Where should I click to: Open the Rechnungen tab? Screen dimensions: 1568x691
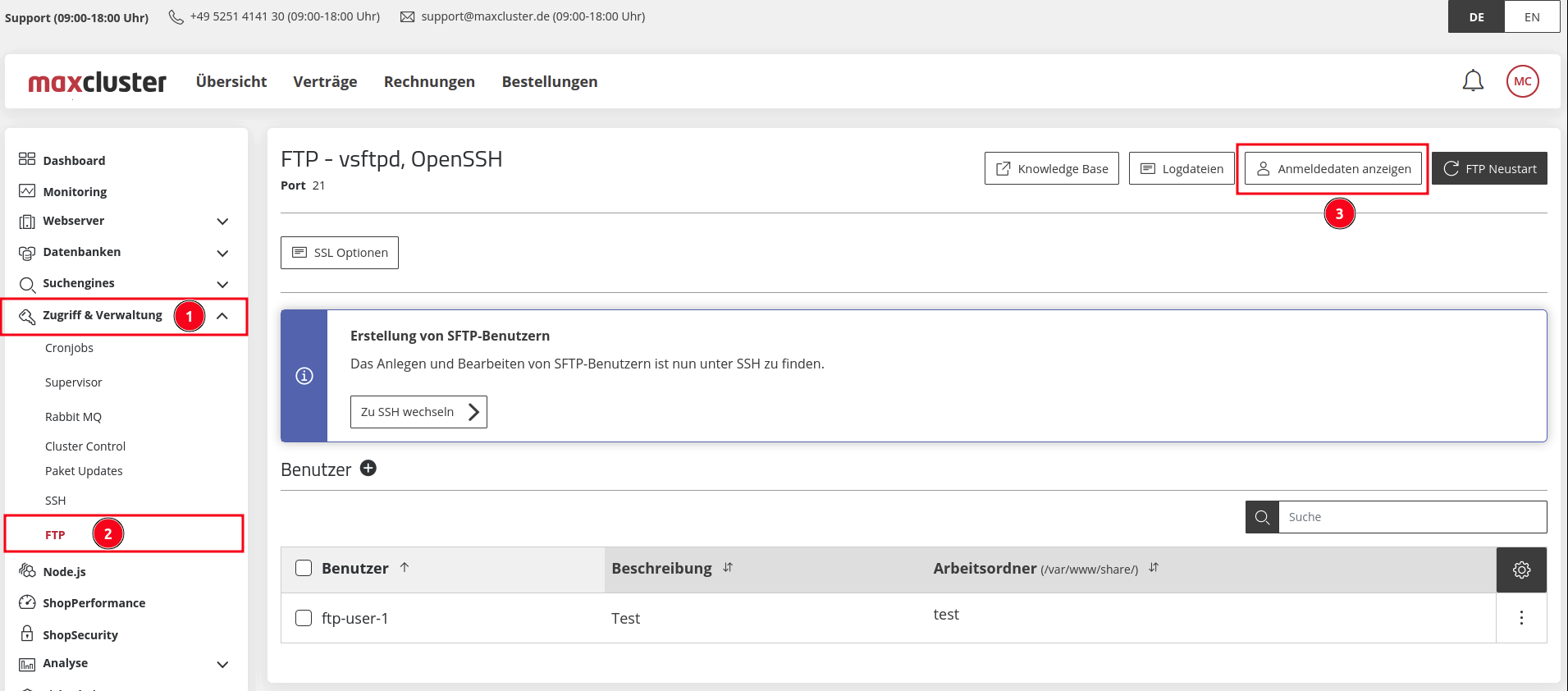pyautogui.click(x=429, y=81)
